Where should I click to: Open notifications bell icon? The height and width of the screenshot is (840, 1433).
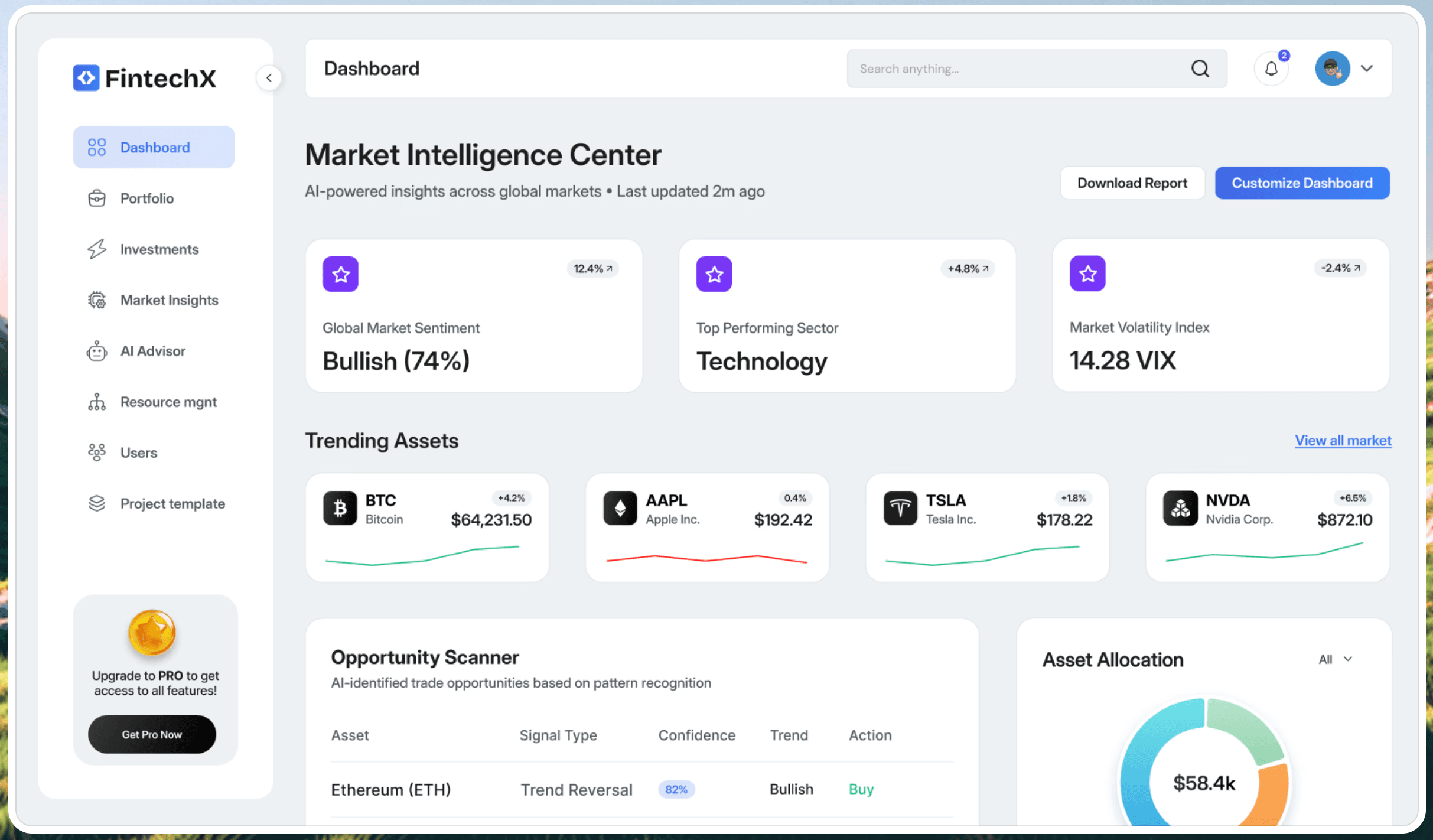pyautogui.click(x=1271, y=69)
